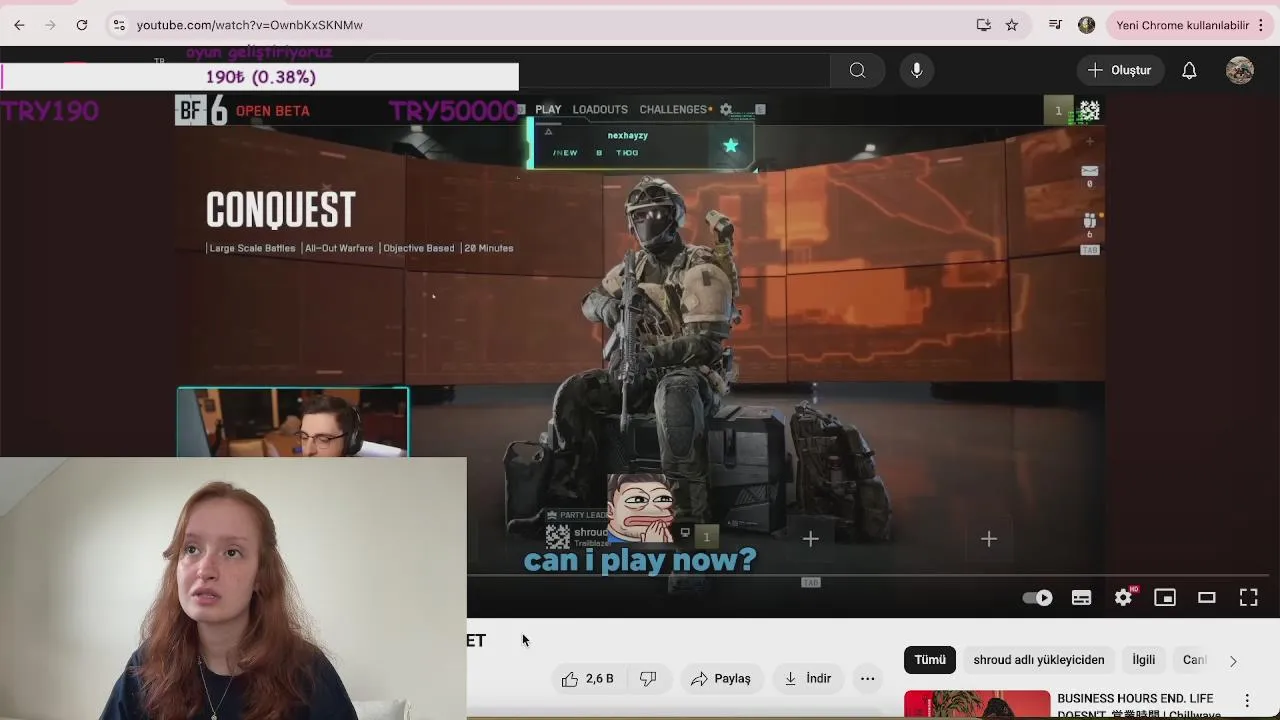
Task: Open Chrome media controls icon
Action: [1055, 25]
